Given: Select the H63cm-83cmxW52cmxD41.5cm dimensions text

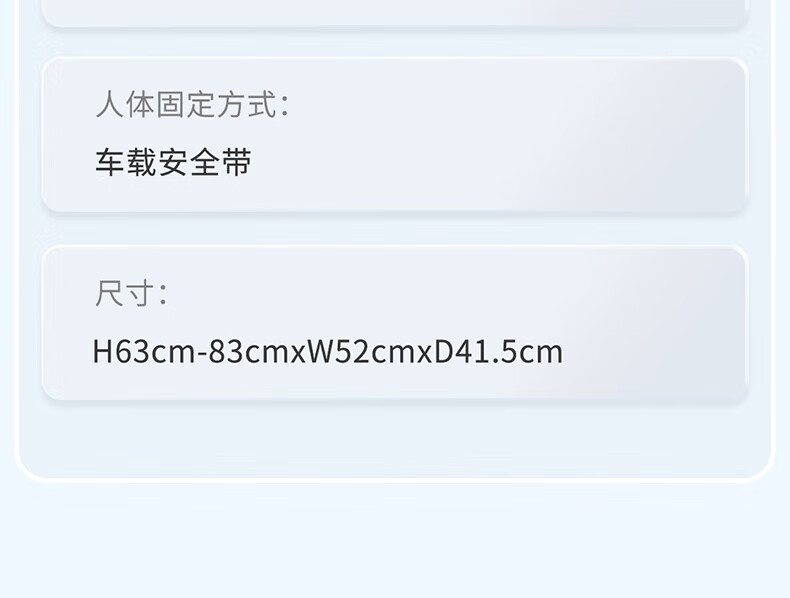Looking at the screenshot, I should [x=327, y=352].
